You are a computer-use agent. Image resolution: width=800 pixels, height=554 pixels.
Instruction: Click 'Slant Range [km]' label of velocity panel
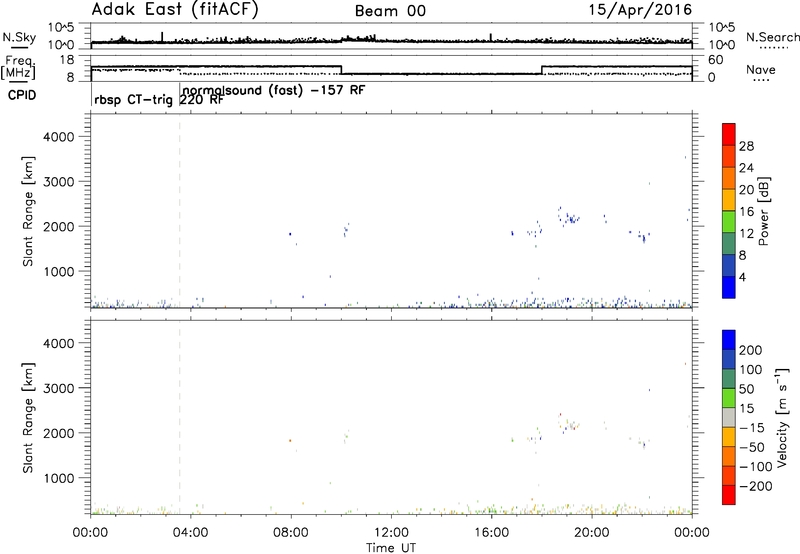click(x=28, y=418)
